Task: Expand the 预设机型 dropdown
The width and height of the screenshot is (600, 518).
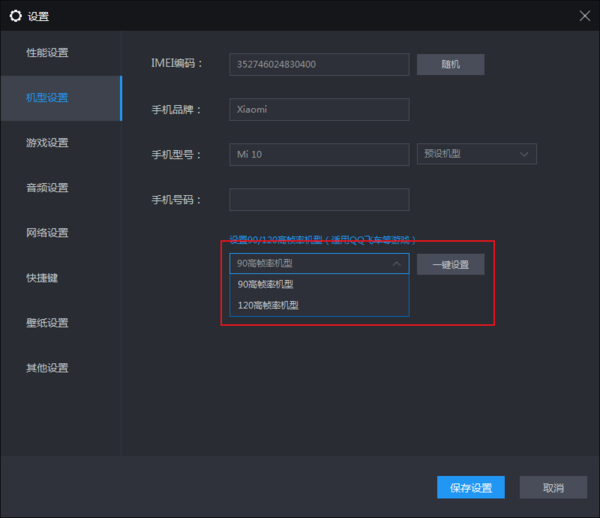Action: click(476, 154)
